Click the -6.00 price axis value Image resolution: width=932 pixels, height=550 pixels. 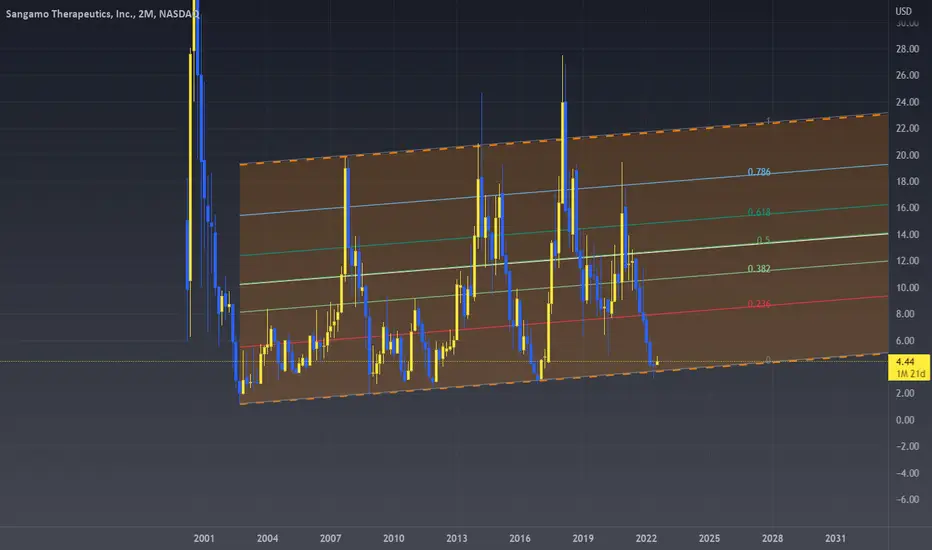pos(907,499)
